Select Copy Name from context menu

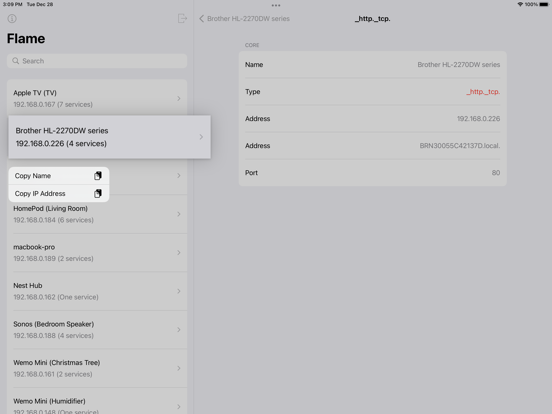click(58, 176)
